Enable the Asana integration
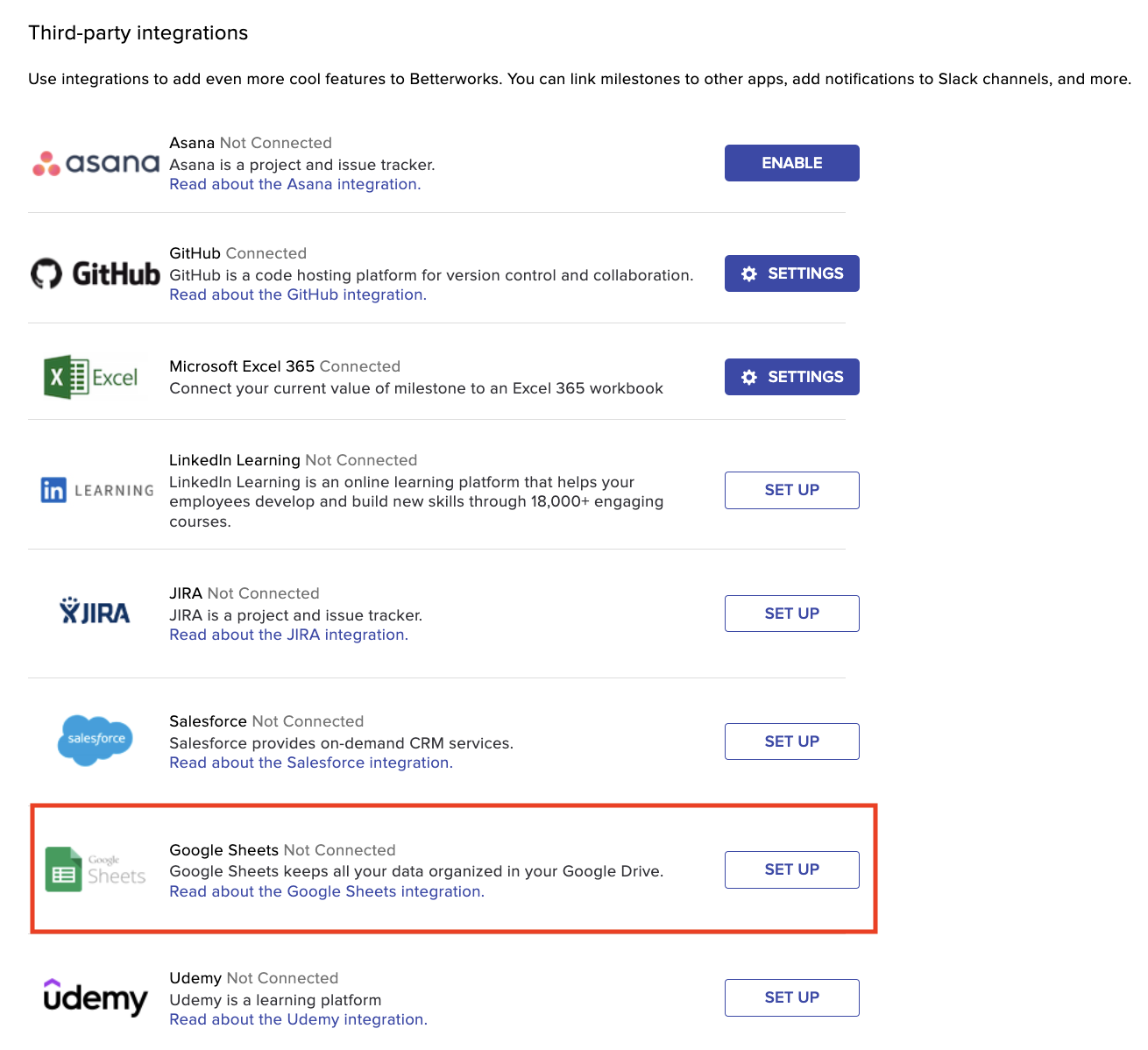1148x1050 pixels. [x=792, y=163]
